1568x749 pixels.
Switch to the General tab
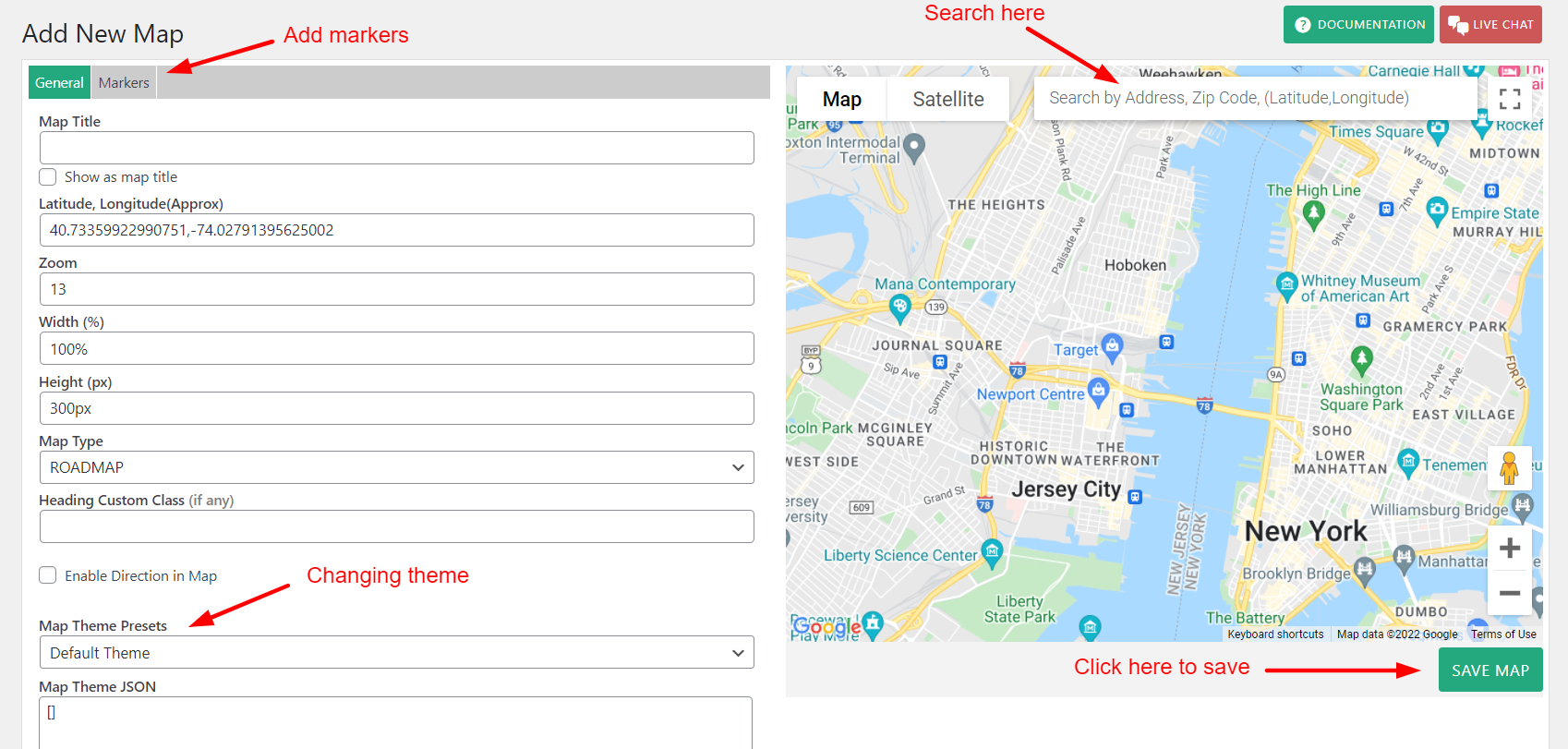point(59,82)
